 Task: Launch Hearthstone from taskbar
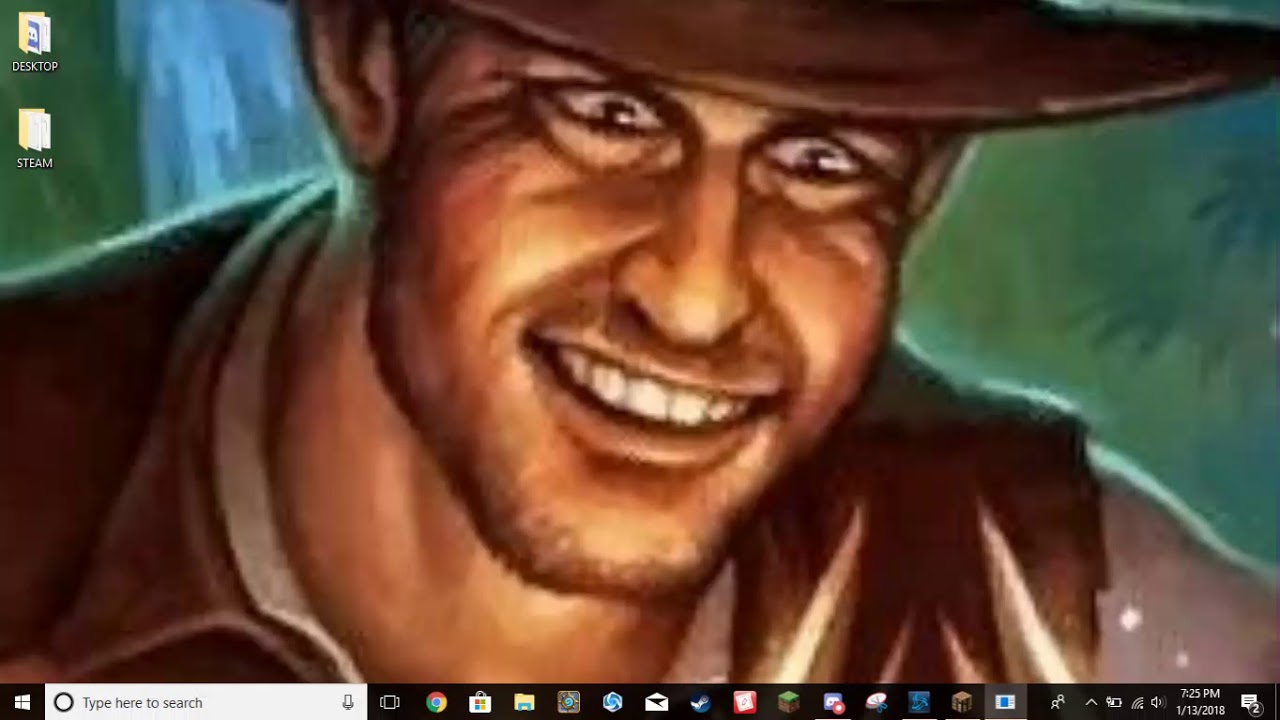point(568,702)
